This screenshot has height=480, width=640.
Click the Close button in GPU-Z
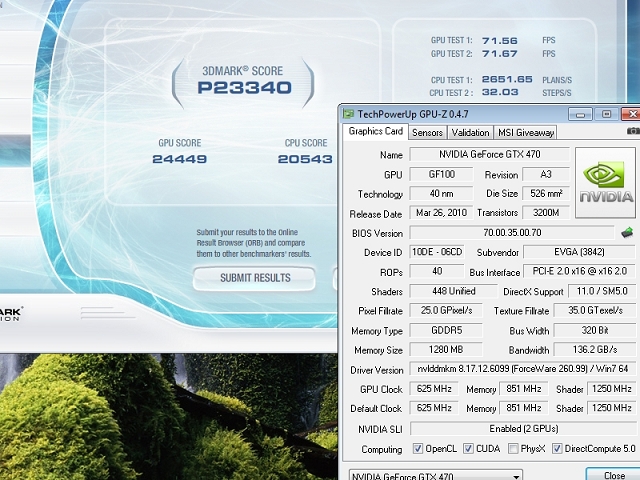[614, 475]
